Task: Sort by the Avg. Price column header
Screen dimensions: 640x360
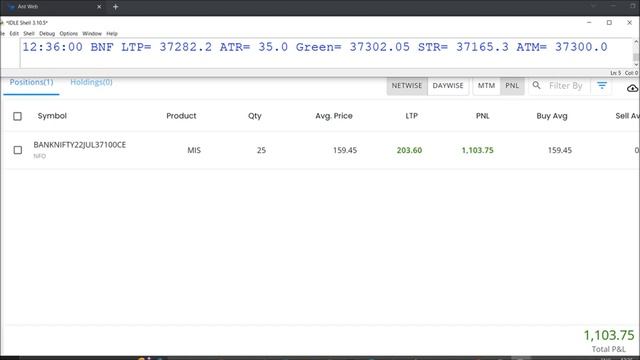Action: (333, 116)
